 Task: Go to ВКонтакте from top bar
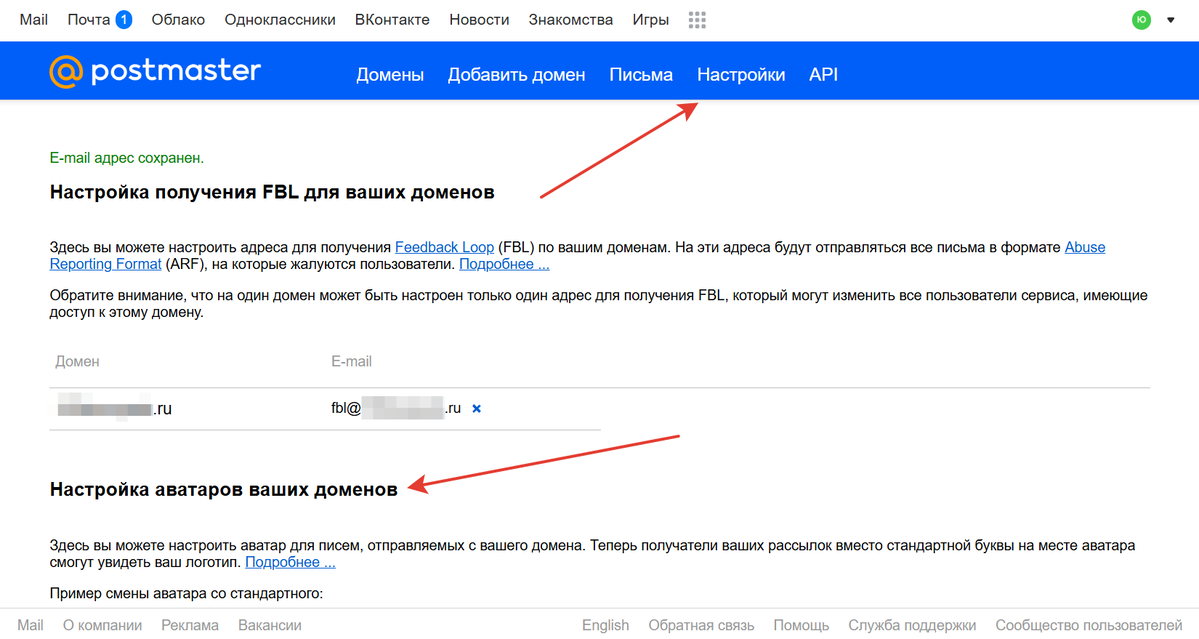click(392, 20)
